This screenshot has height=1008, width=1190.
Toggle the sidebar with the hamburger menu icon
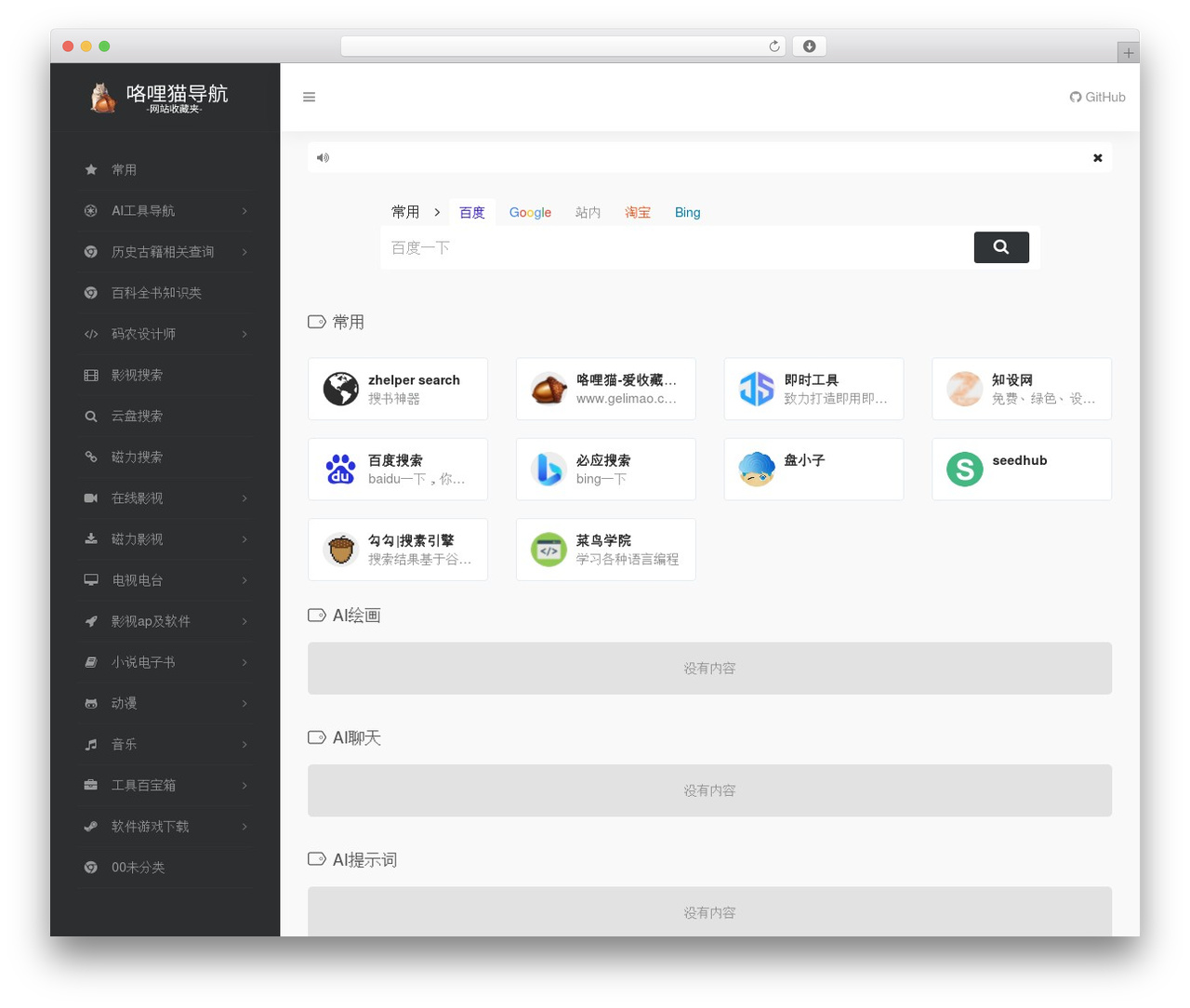(x=309, y=97)
